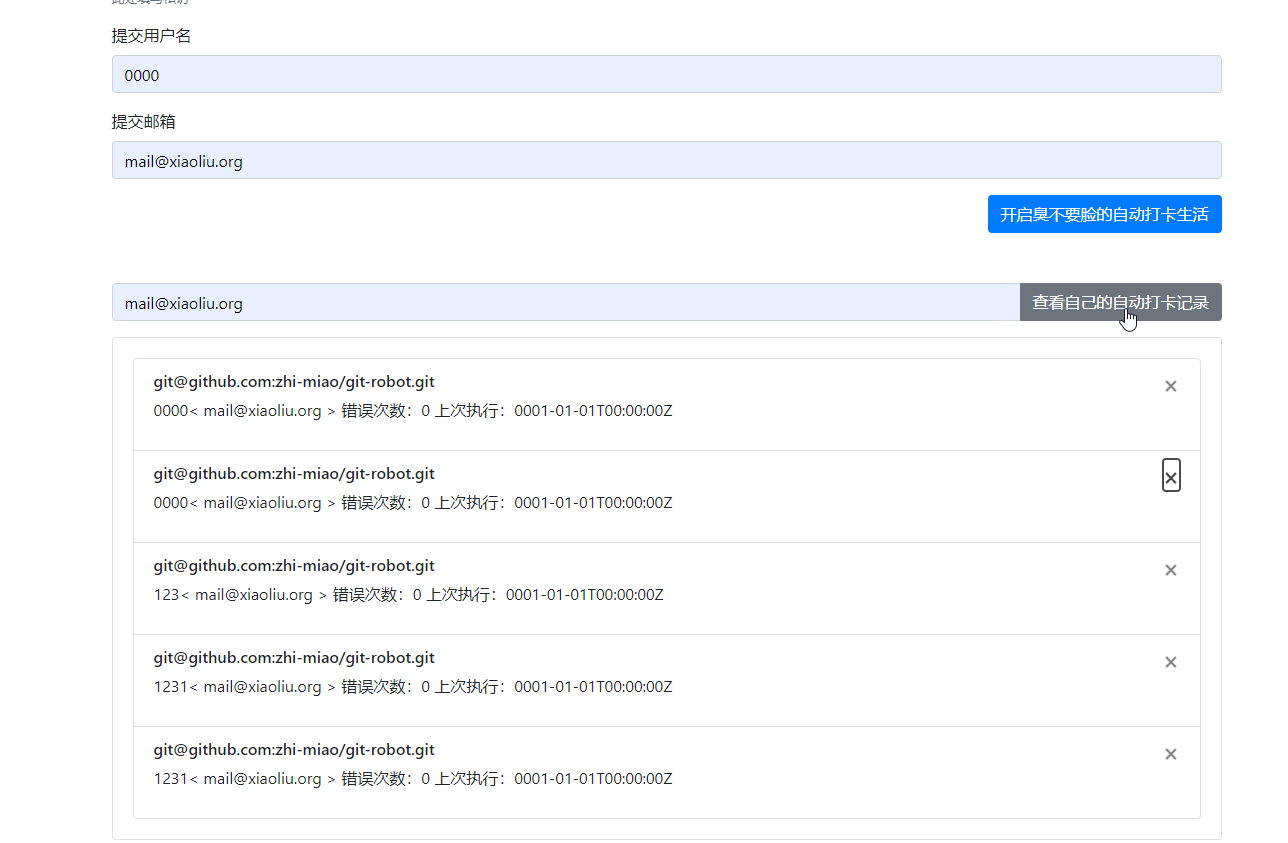
Task: Click the git-robot.git URL in the 123 record
Action: 294,566
